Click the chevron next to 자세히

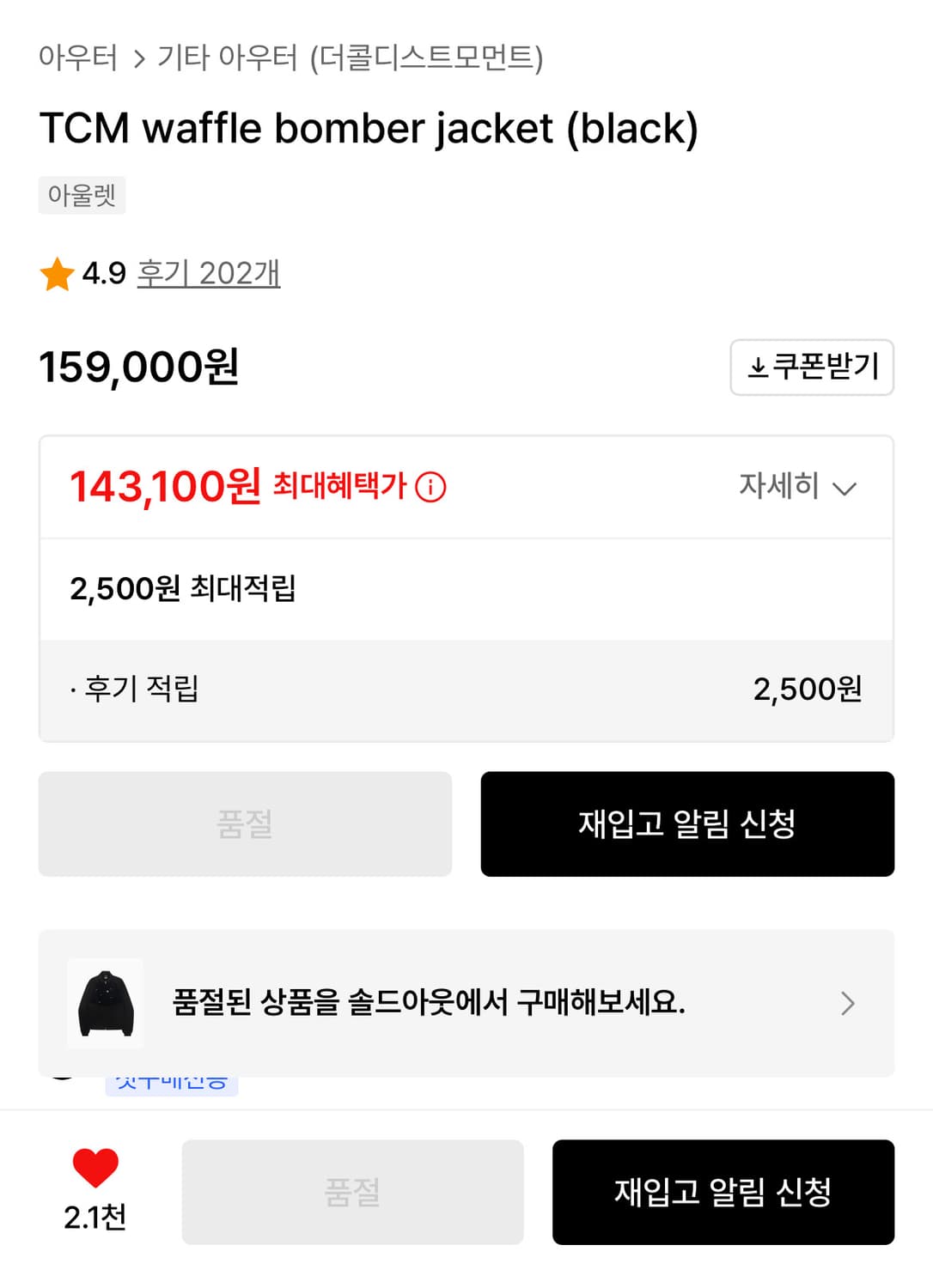click(845, 489)
